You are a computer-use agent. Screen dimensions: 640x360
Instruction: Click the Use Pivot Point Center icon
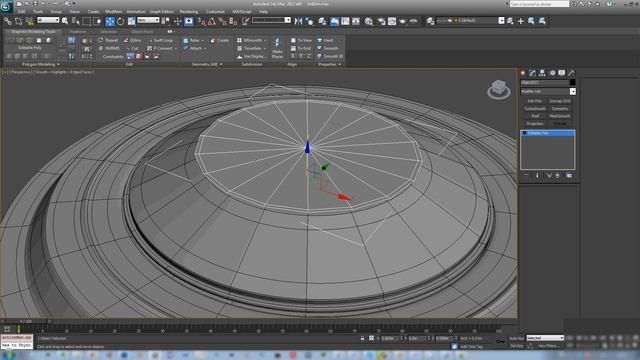pyautogui.click(x=165, y=21)
